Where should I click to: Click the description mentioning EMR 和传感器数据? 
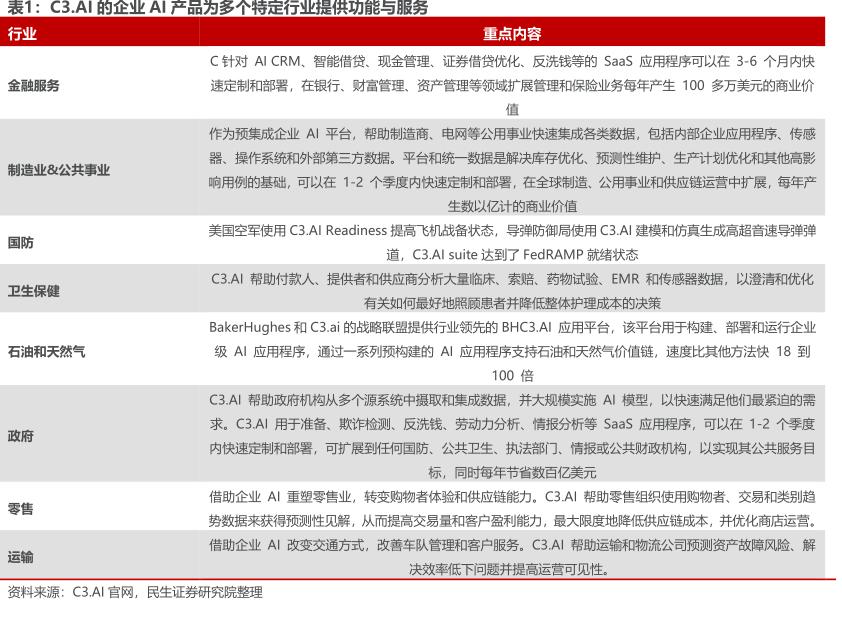click(x=512, y=291)
